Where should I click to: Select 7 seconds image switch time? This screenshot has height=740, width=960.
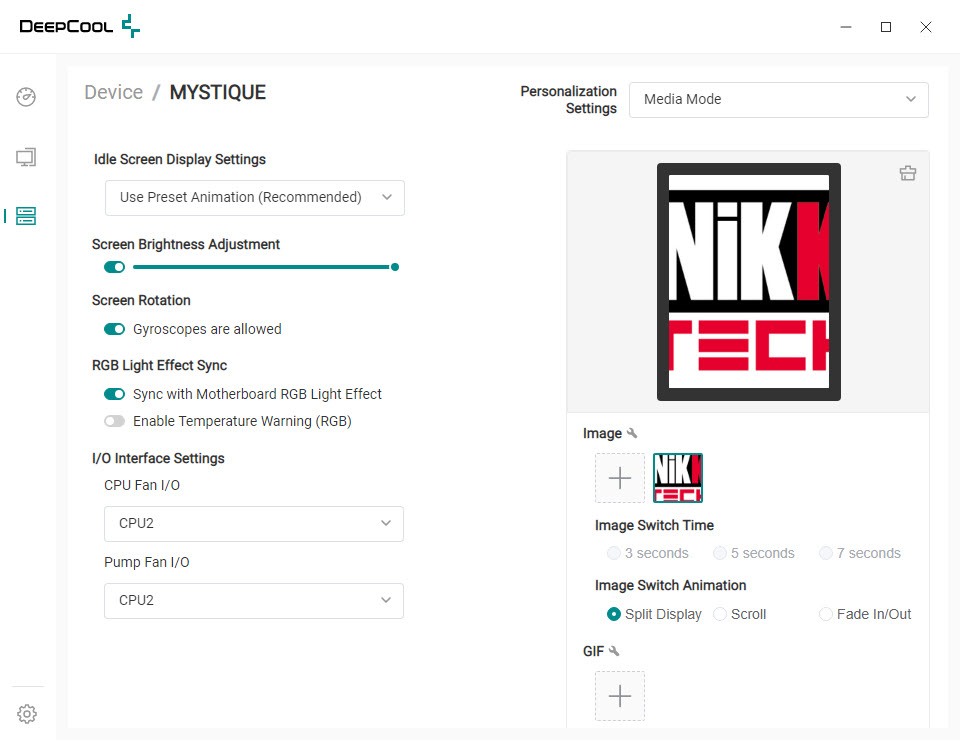[860, 553]
